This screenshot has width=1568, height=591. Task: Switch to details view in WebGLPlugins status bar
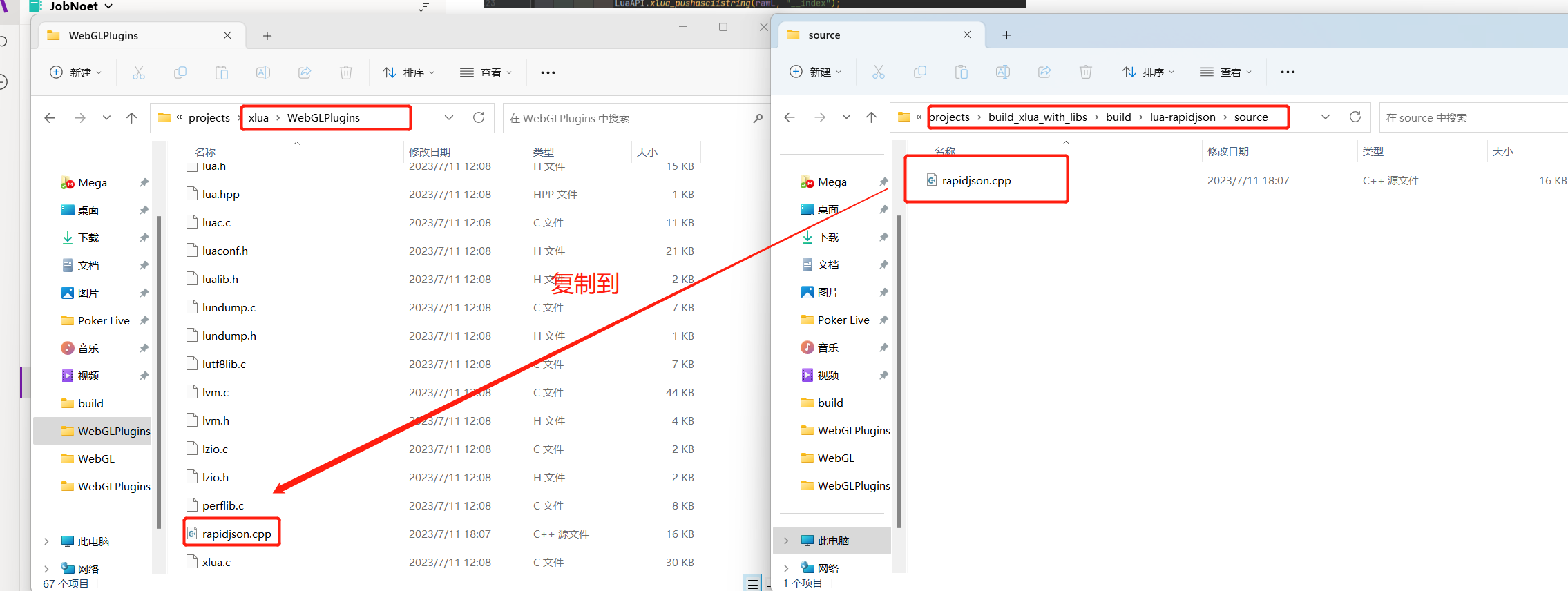pyautogui.click(x=753, y=584)
